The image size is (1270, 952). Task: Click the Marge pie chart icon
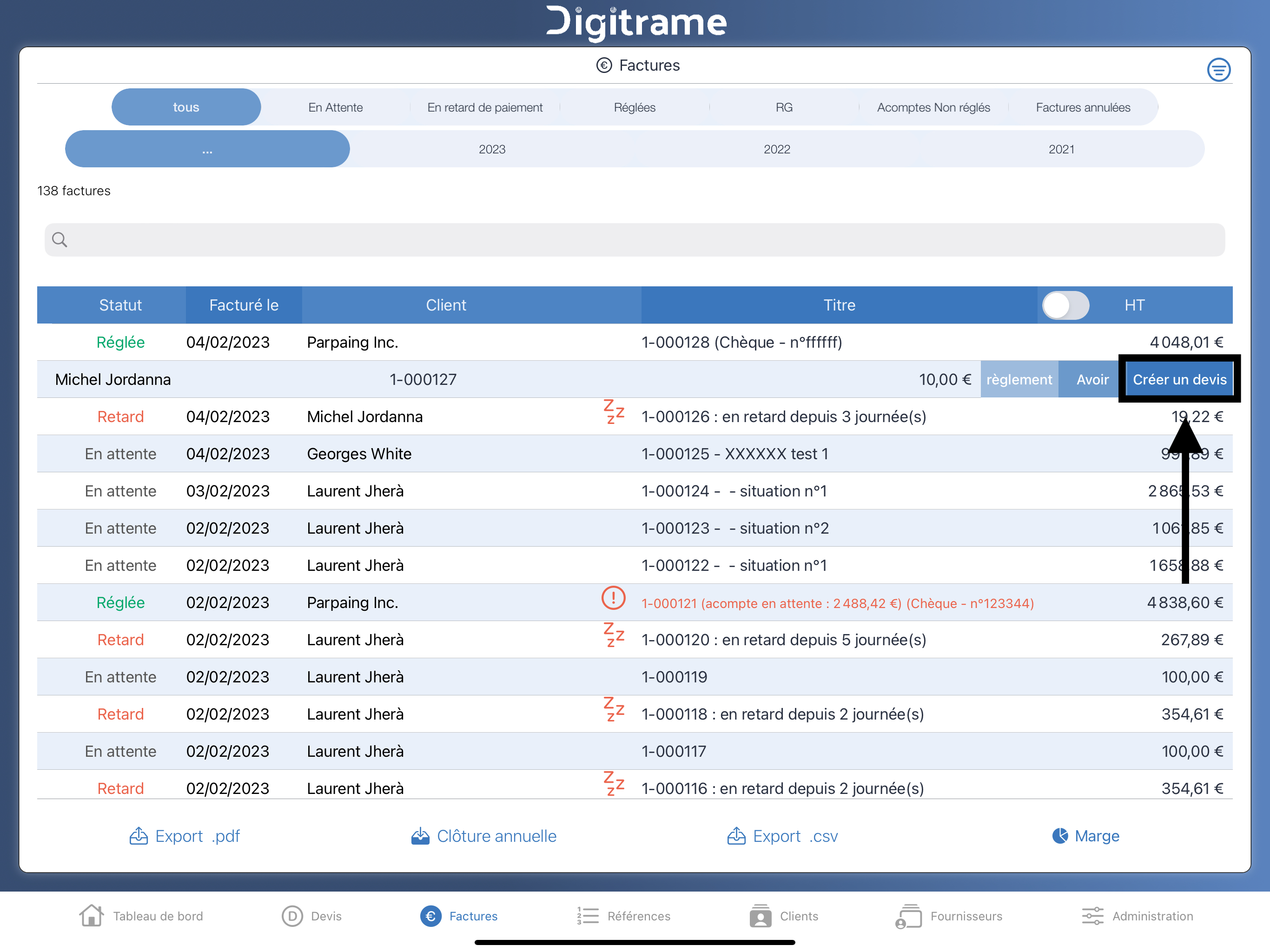click(x=1060, y=836)
